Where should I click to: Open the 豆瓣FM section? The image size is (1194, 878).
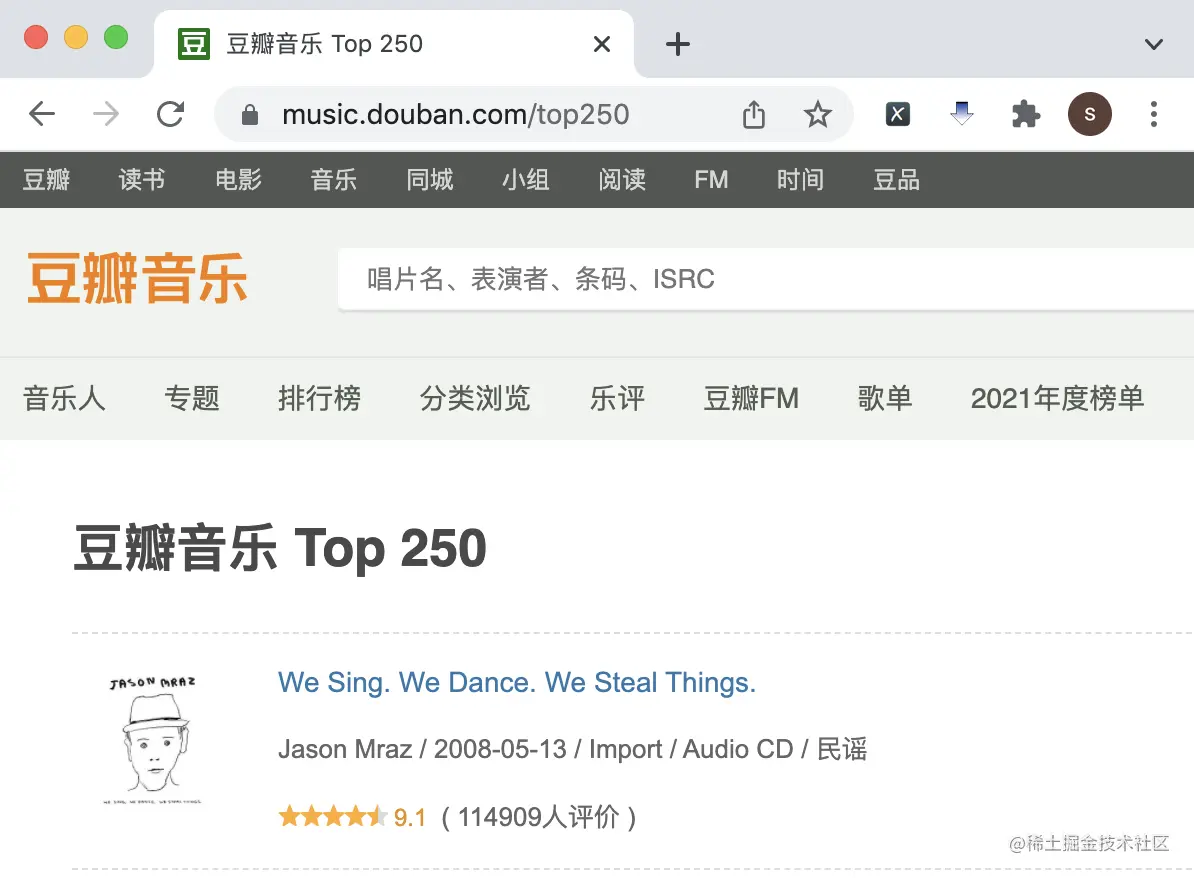[x=751, y=398]
